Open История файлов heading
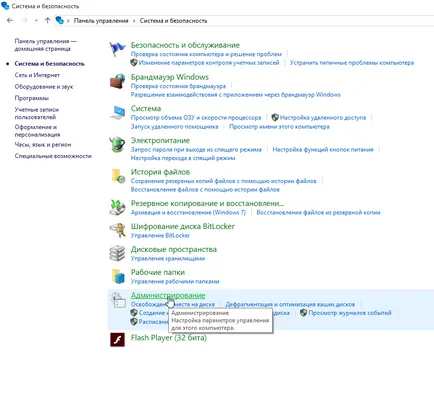Screen dimensions: 434x393 coord(160,172)
